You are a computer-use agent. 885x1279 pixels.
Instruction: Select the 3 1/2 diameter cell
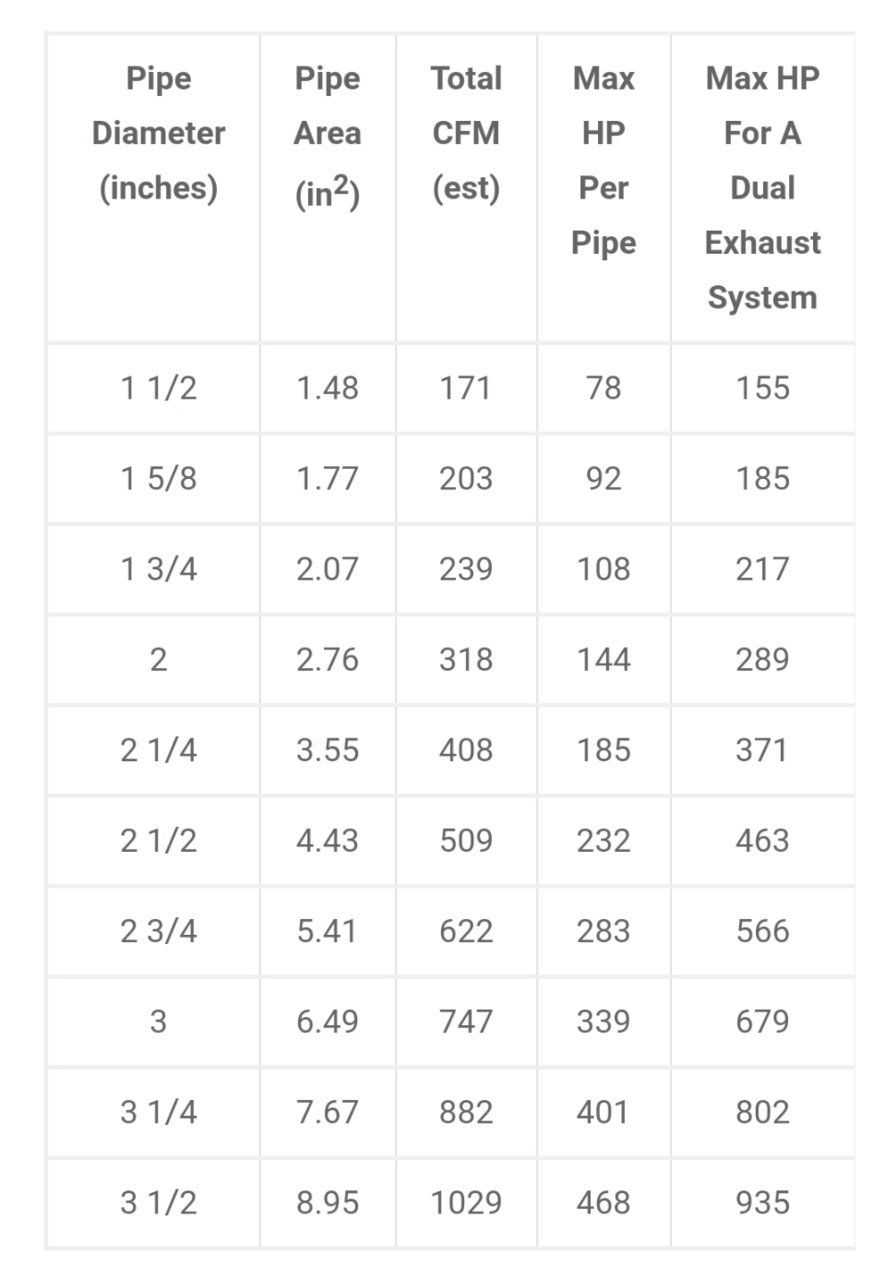pyautogui.click(x=158, y=1203)
